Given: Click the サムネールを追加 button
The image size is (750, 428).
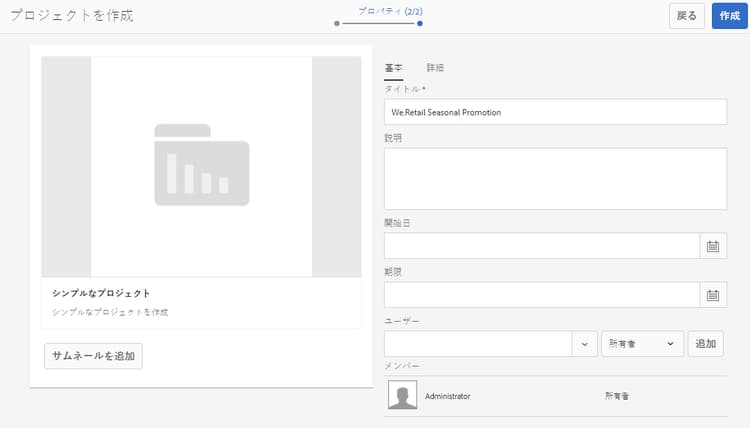Looking at the screenshot, I should pyautogui.click(x=93, y=356).
